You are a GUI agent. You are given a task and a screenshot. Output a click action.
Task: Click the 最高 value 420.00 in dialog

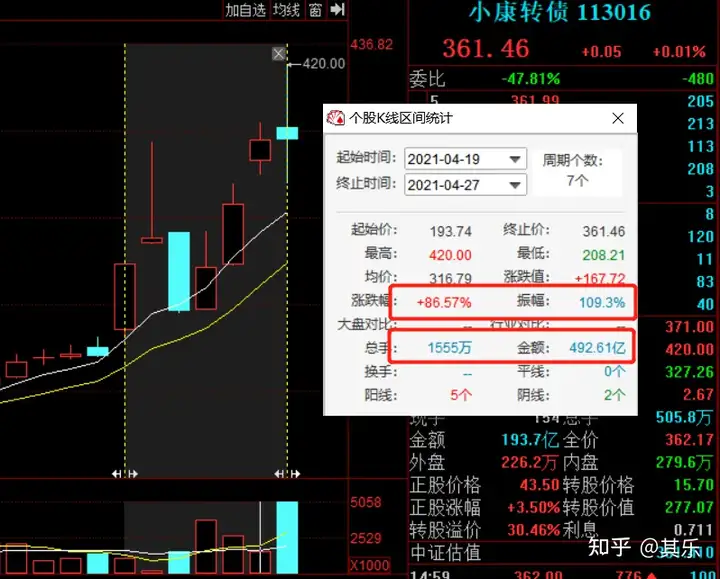(x=450, y=255)
